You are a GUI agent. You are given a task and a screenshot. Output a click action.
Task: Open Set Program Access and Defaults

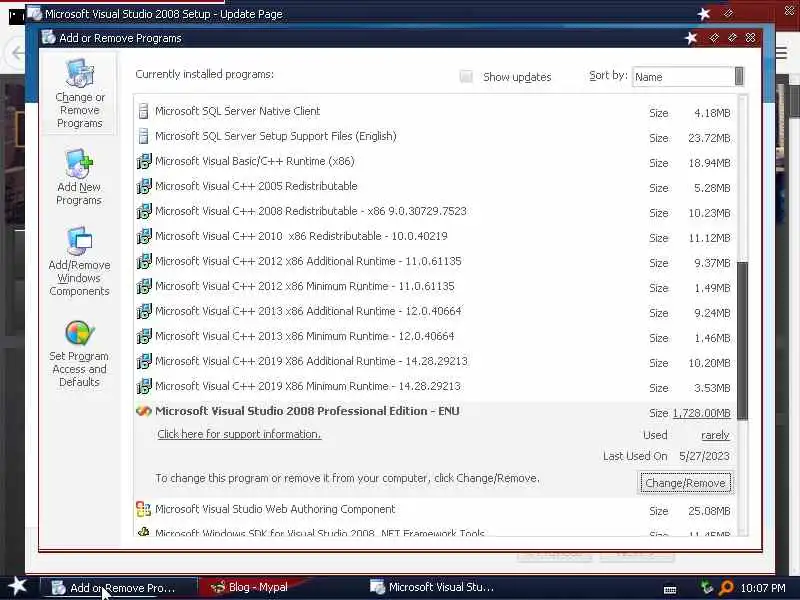click(x=79, y=354)
